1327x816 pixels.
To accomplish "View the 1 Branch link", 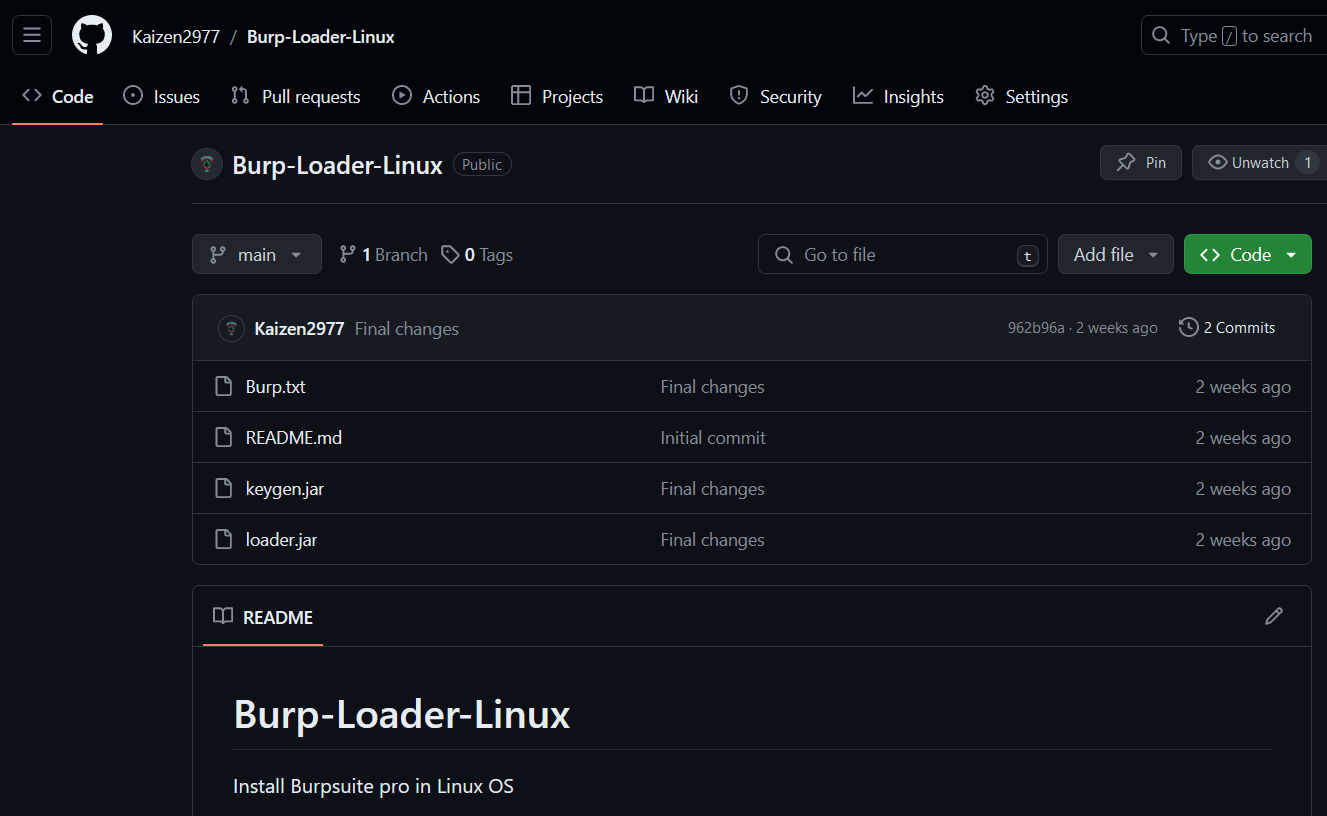I will [x=383, y=255].
